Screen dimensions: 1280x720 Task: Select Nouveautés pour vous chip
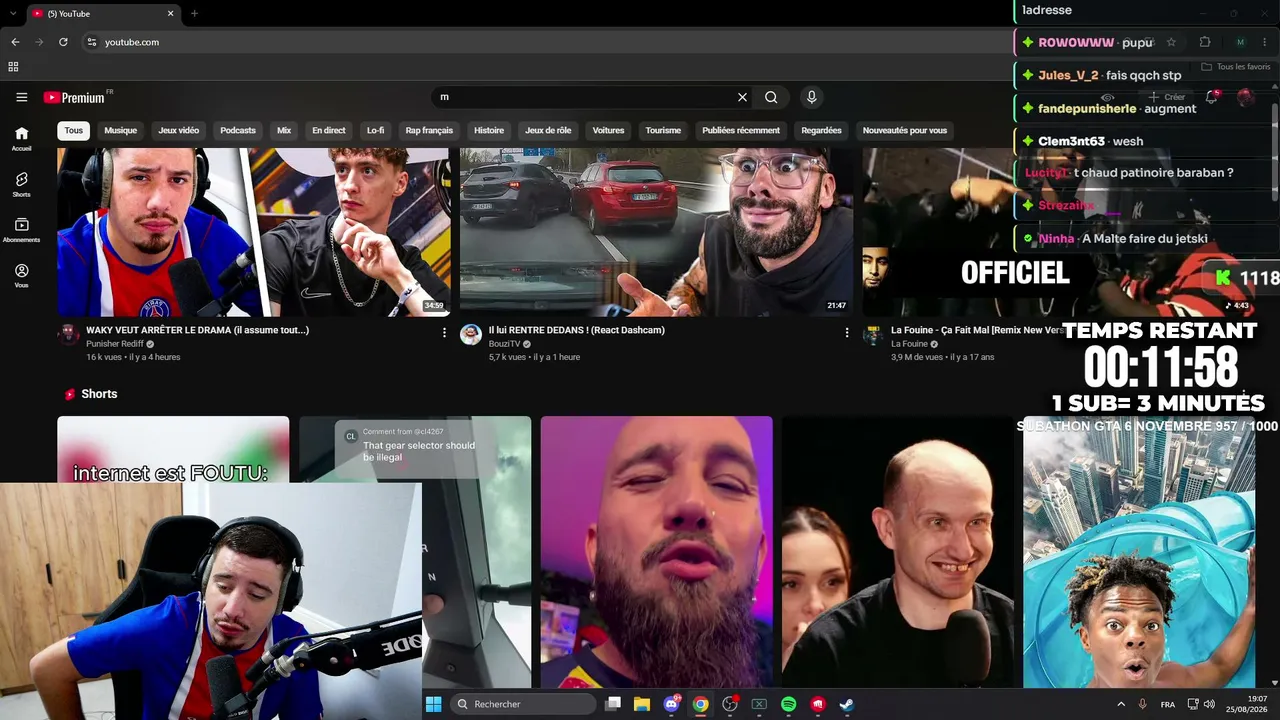[905, 130]
